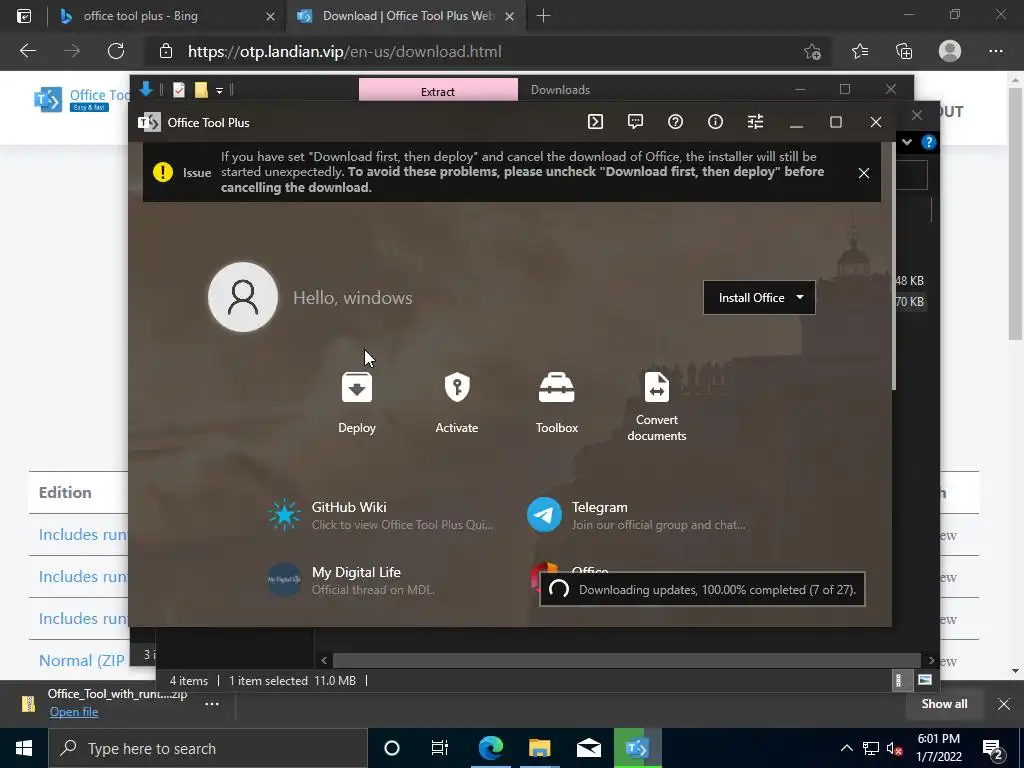Click the Downloading updates status box
The width and height of the screenshot is (1024, 768).
coord(702,590)
